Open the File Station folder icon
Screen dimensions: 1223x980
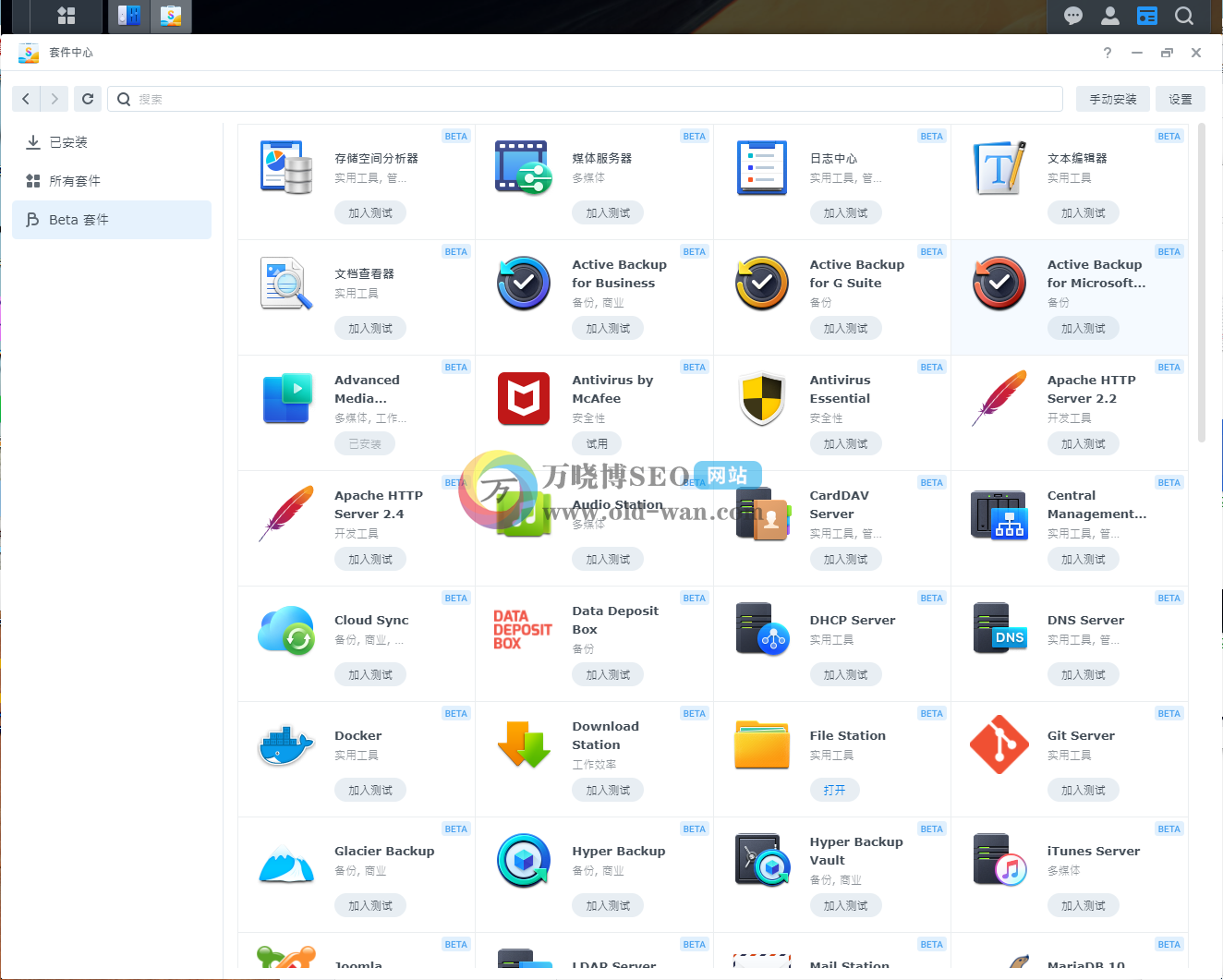(762, 744)
